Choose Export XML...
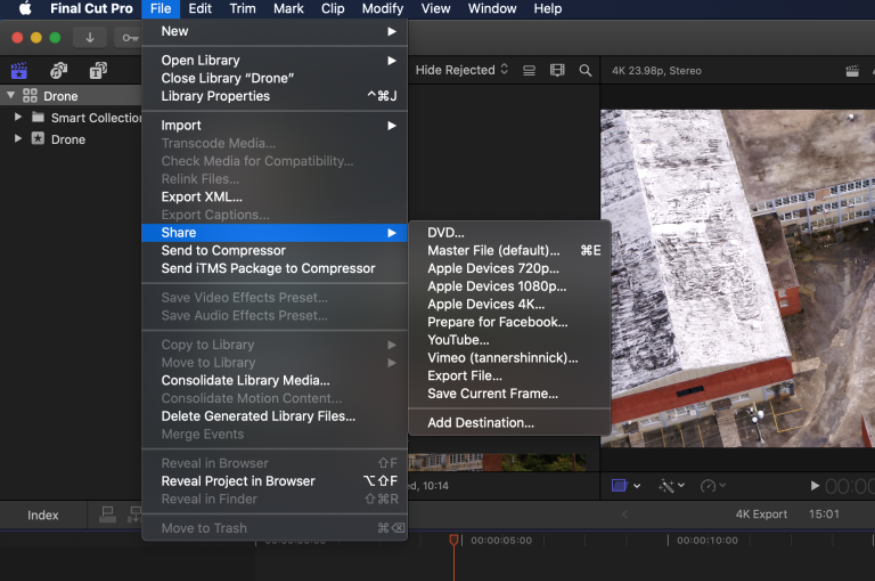 coord(275,197)
